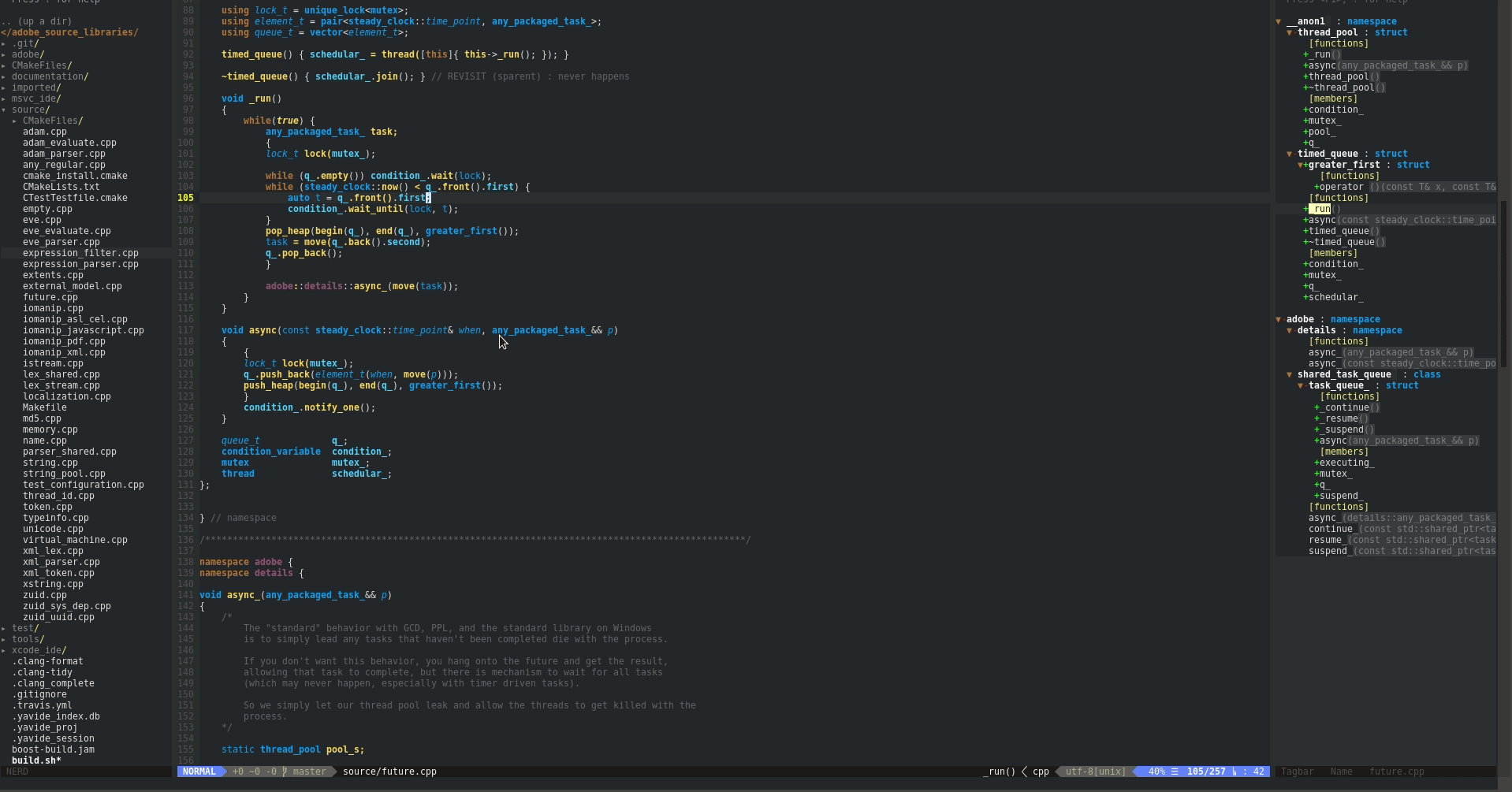Click the 105/257 line position indicator
This screenshot has width=1512, height=792.
point(1206,772)
